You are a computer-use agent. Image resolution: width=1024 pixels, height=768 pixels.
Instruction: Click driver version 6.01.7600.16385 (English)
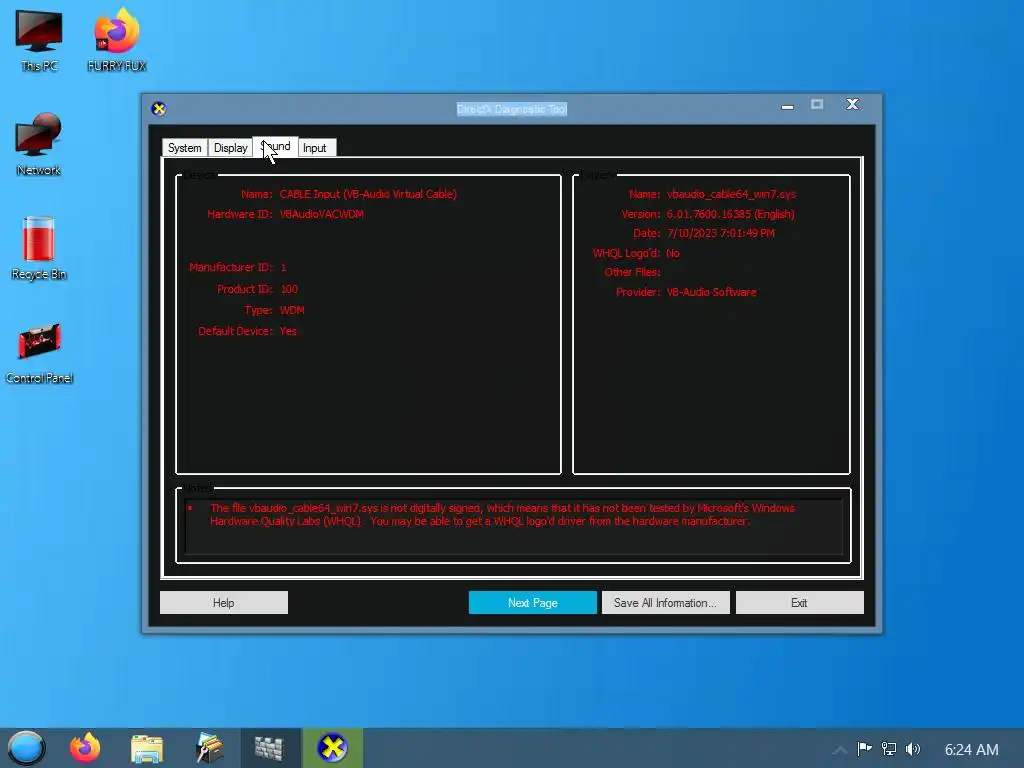(x=730, y=214)
